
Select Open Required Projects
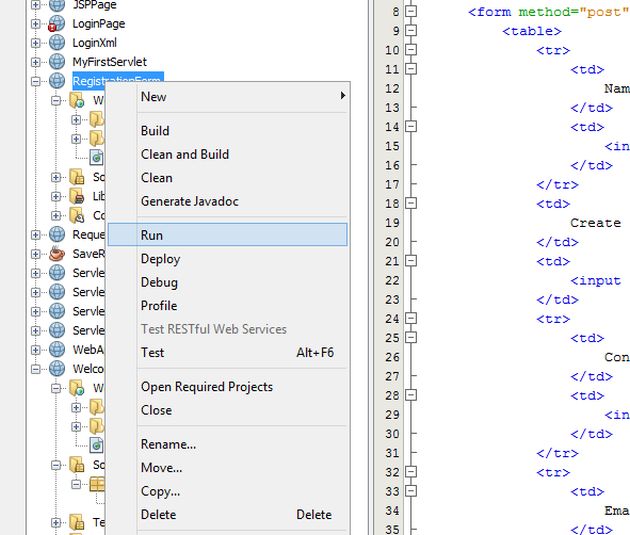(x=228, y=386)
